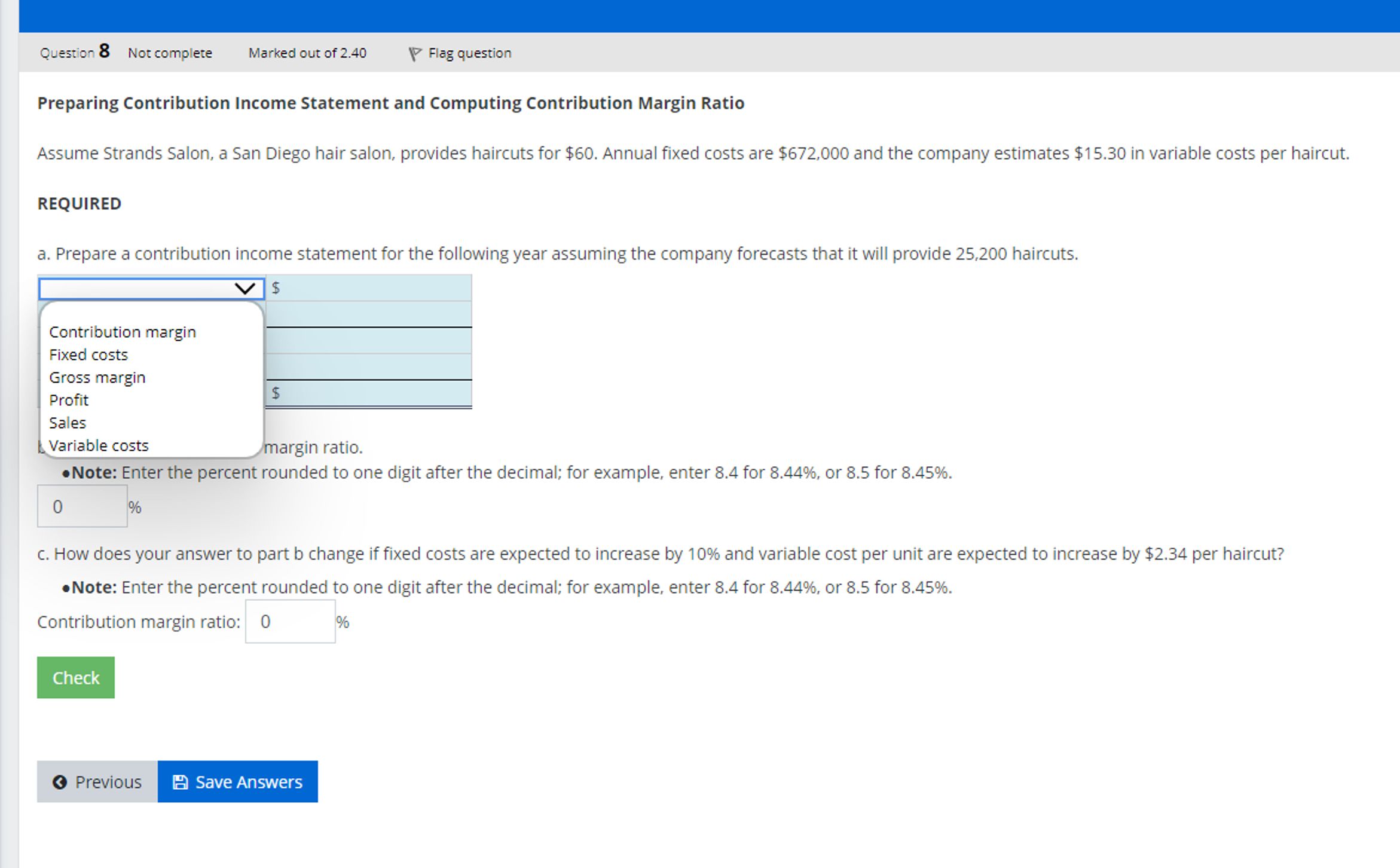Click the green Check button
The width and height of the screenshot is (1400, 868).
click(x=75, y=677)
